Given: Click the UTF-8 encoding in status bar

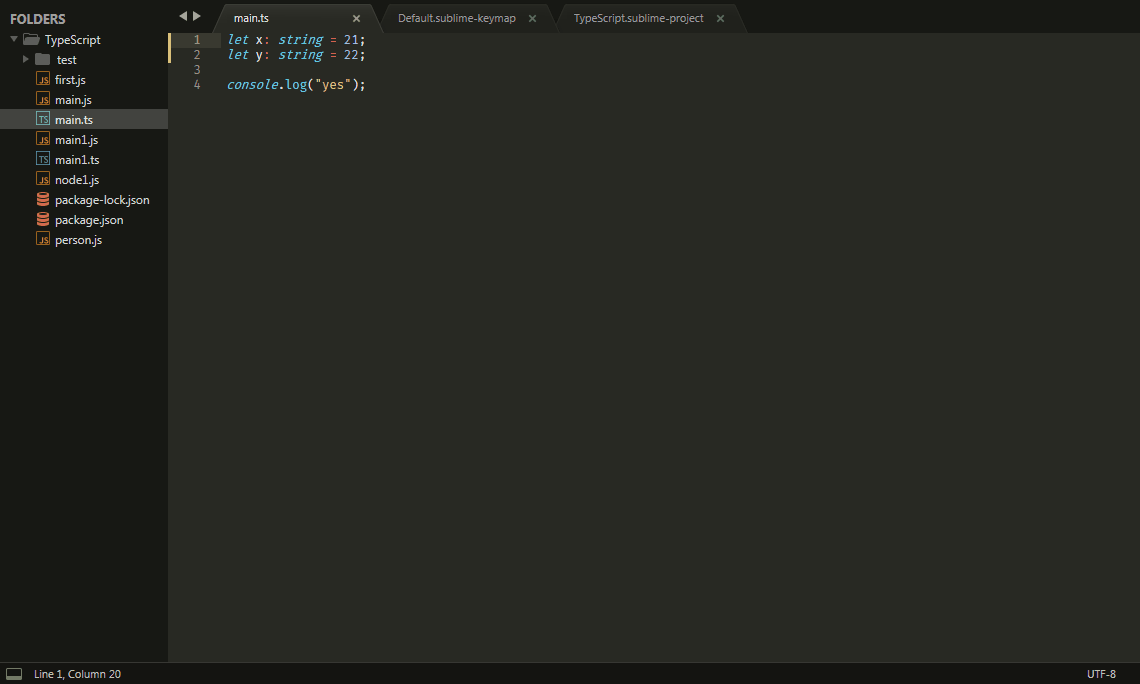Looking at the screenshot, I should (x=1101, y=674).
